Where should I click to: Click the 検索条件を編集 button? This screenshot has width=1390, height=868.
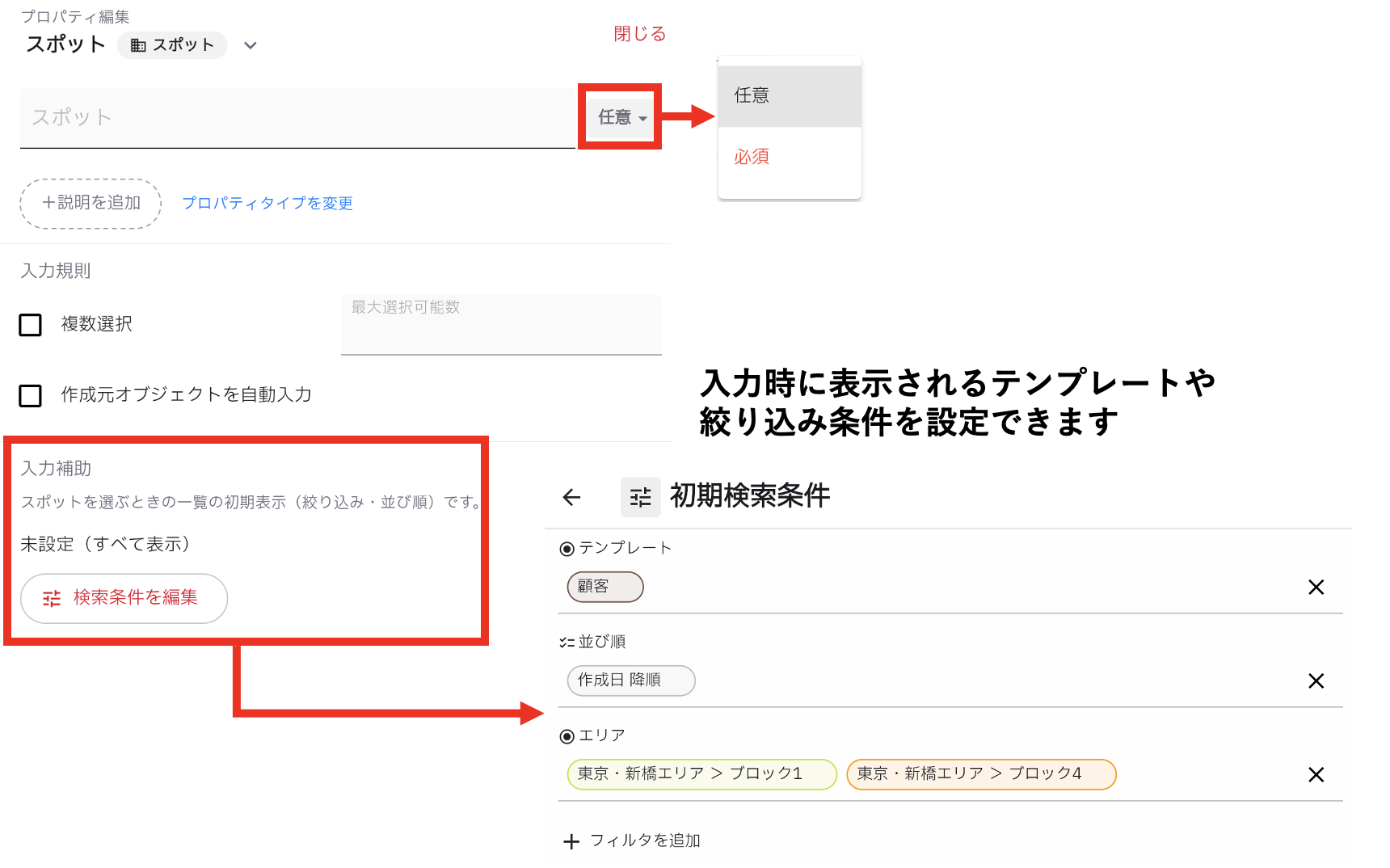[124, 598]
